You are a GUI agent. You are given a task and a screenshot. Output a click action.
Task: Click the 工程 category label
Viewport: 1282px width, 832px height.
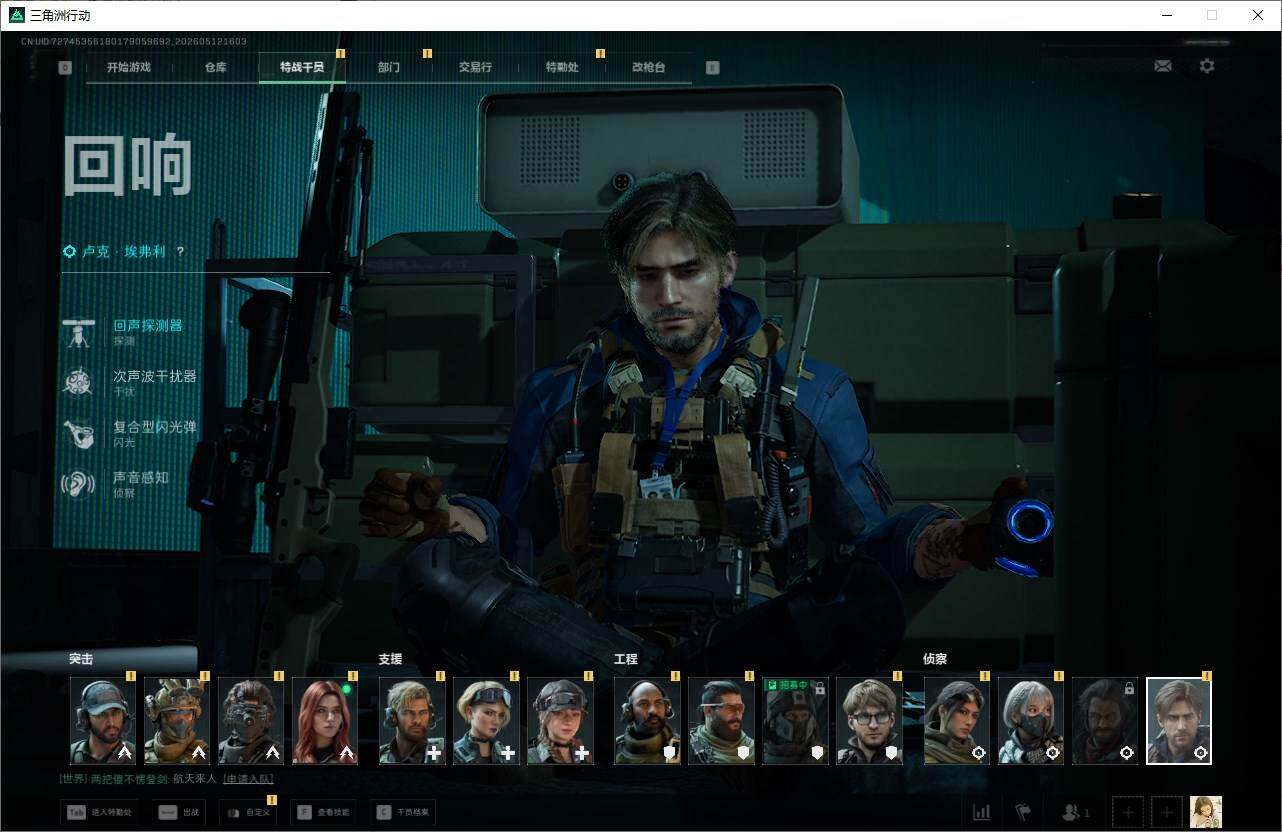pyautogui.click(x=626, y=660)
